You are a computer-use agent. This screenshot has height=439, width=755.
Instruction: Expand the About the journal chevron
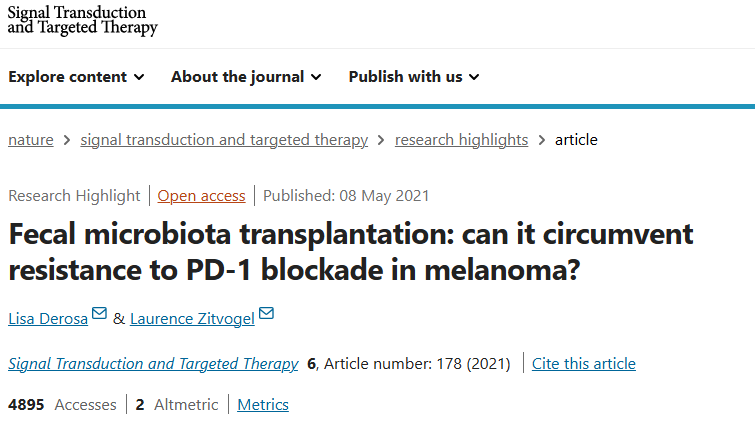[316, 77]
